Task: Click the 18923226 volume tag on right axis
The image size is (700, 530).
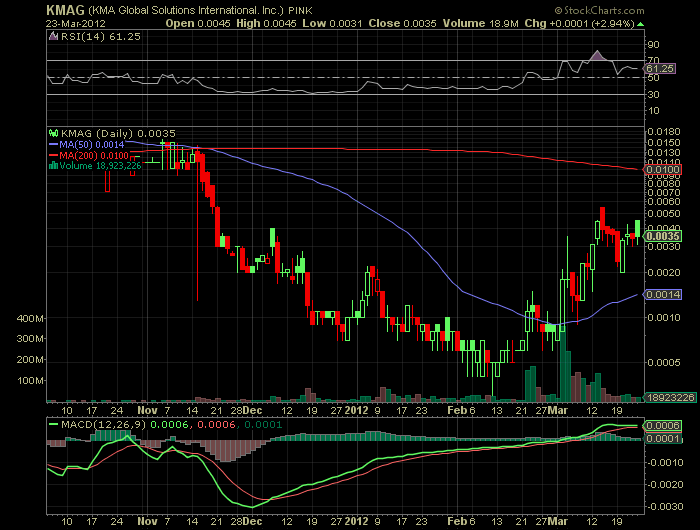Action: [669, 397]
